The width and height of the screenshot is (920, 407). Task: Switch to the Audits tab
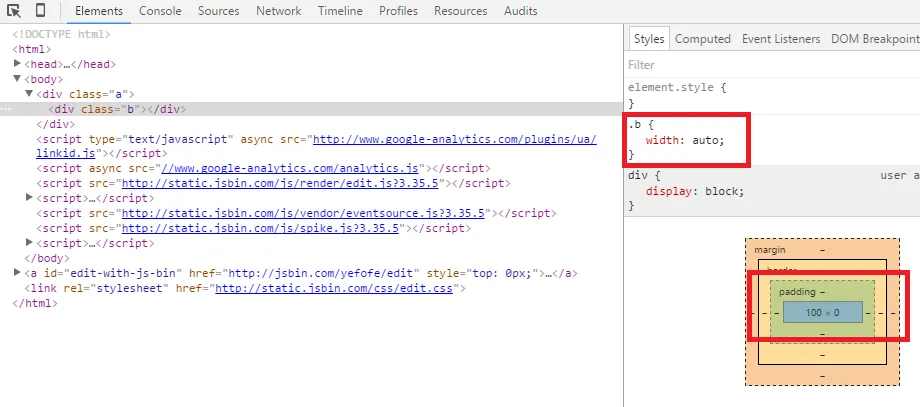tap(520, 11)
